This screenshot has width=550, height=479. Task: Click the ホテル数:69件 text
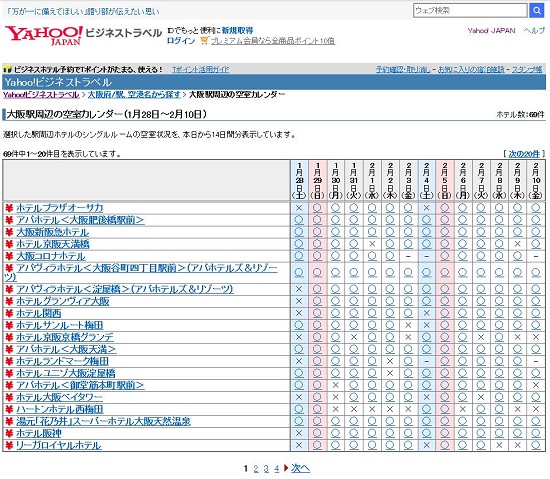click(x=521, y=114)
